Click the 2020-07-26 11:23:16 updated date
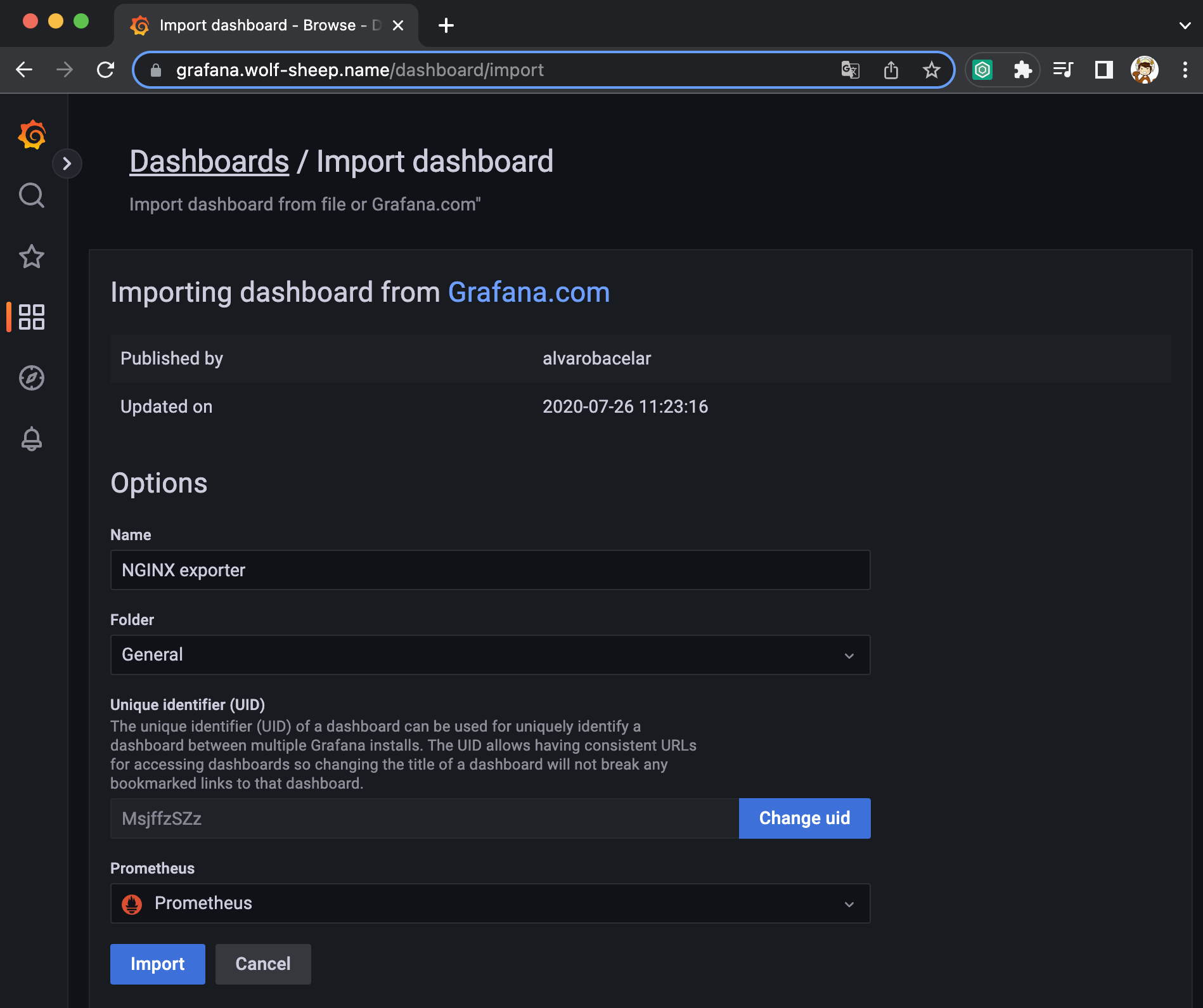Viewport: 1203px width, 1008px height. coord(625,406)
